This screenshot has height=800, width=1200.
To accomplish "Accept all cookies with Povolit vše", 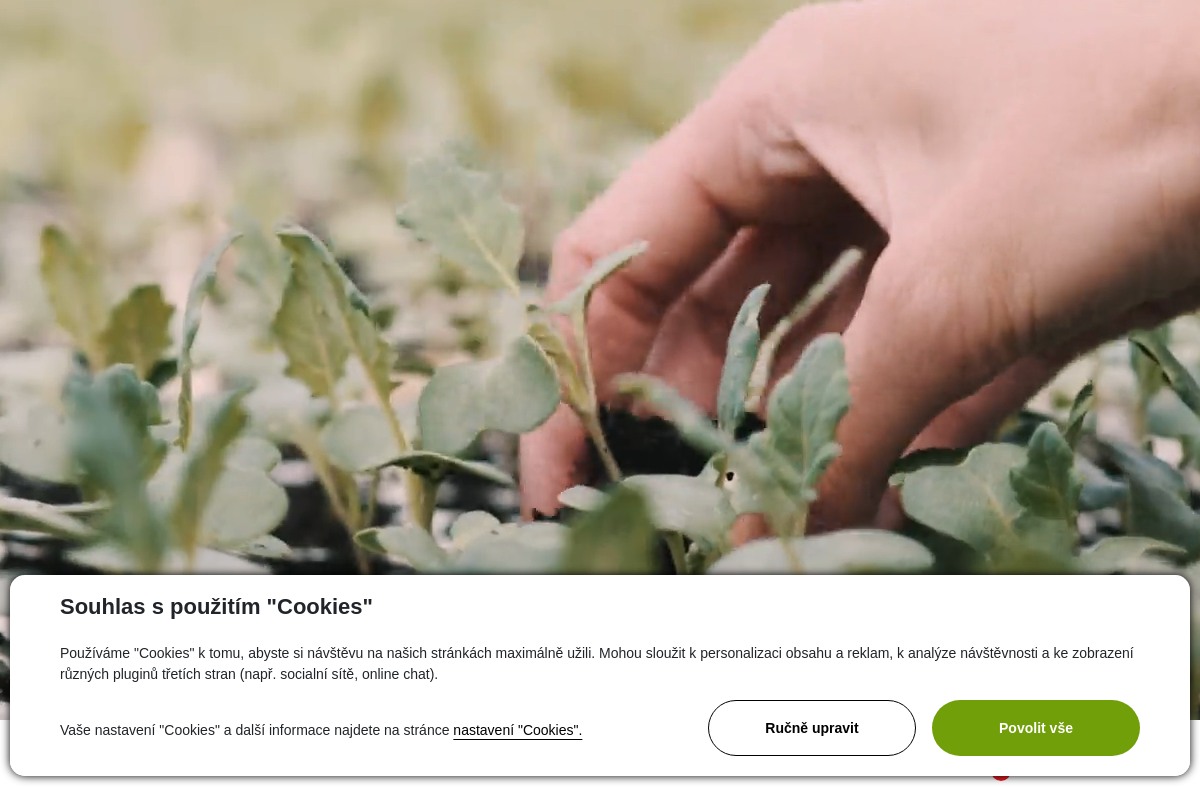I will coord(1035,728).
